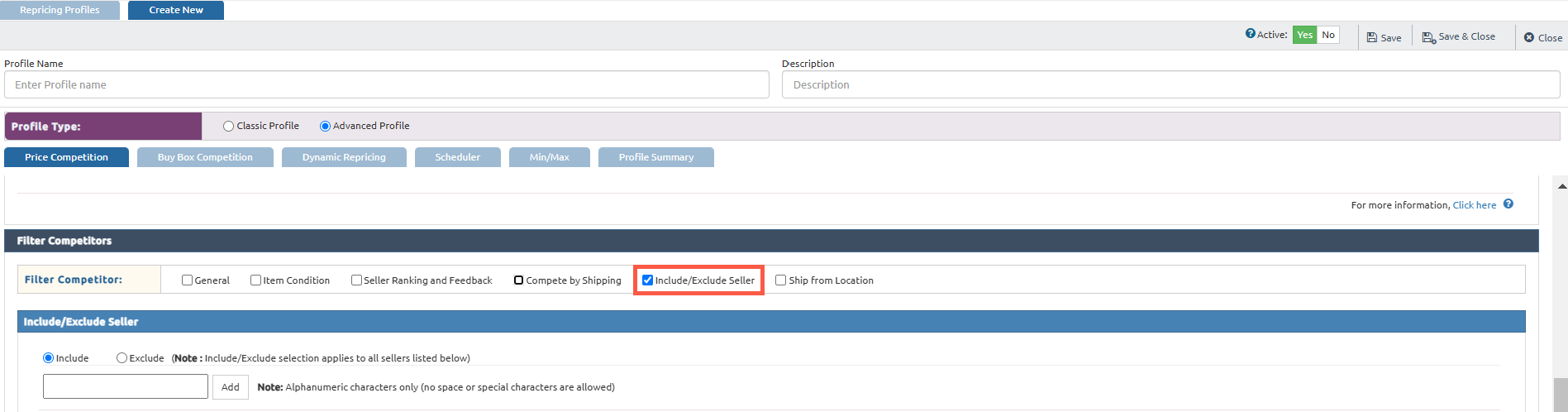Click the Save & Close icon
This screenshot has height=412, width=1568.
coord(1428,37)
